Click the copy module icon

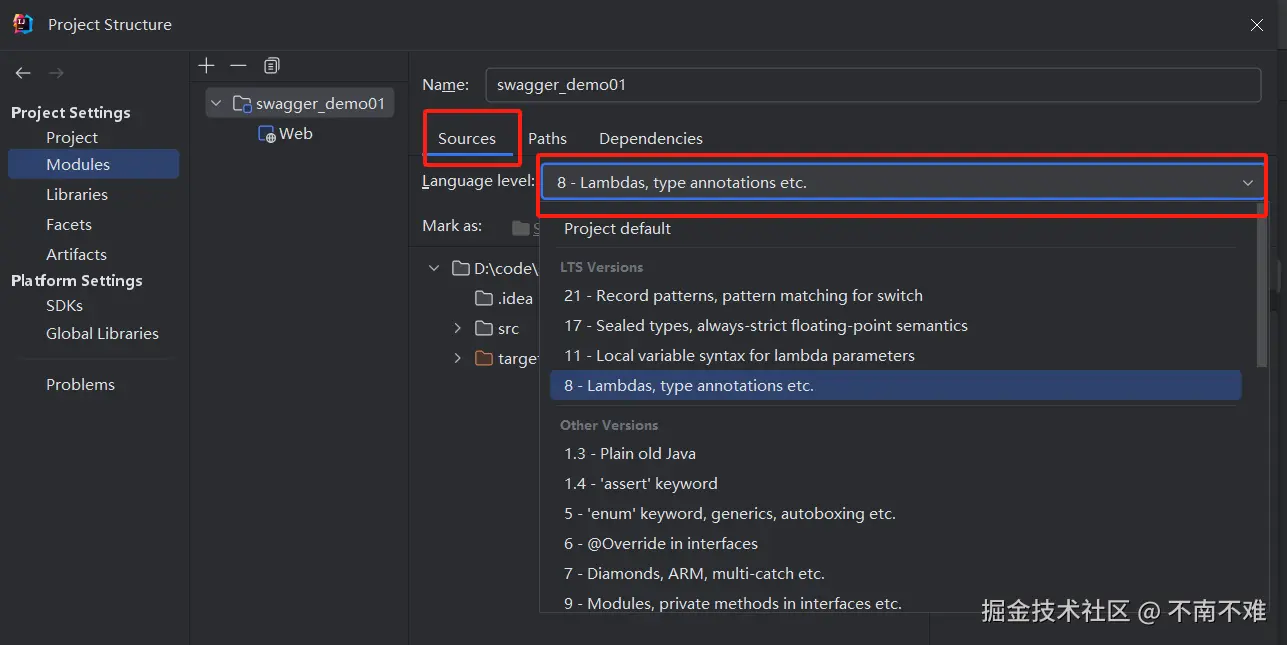271,66
